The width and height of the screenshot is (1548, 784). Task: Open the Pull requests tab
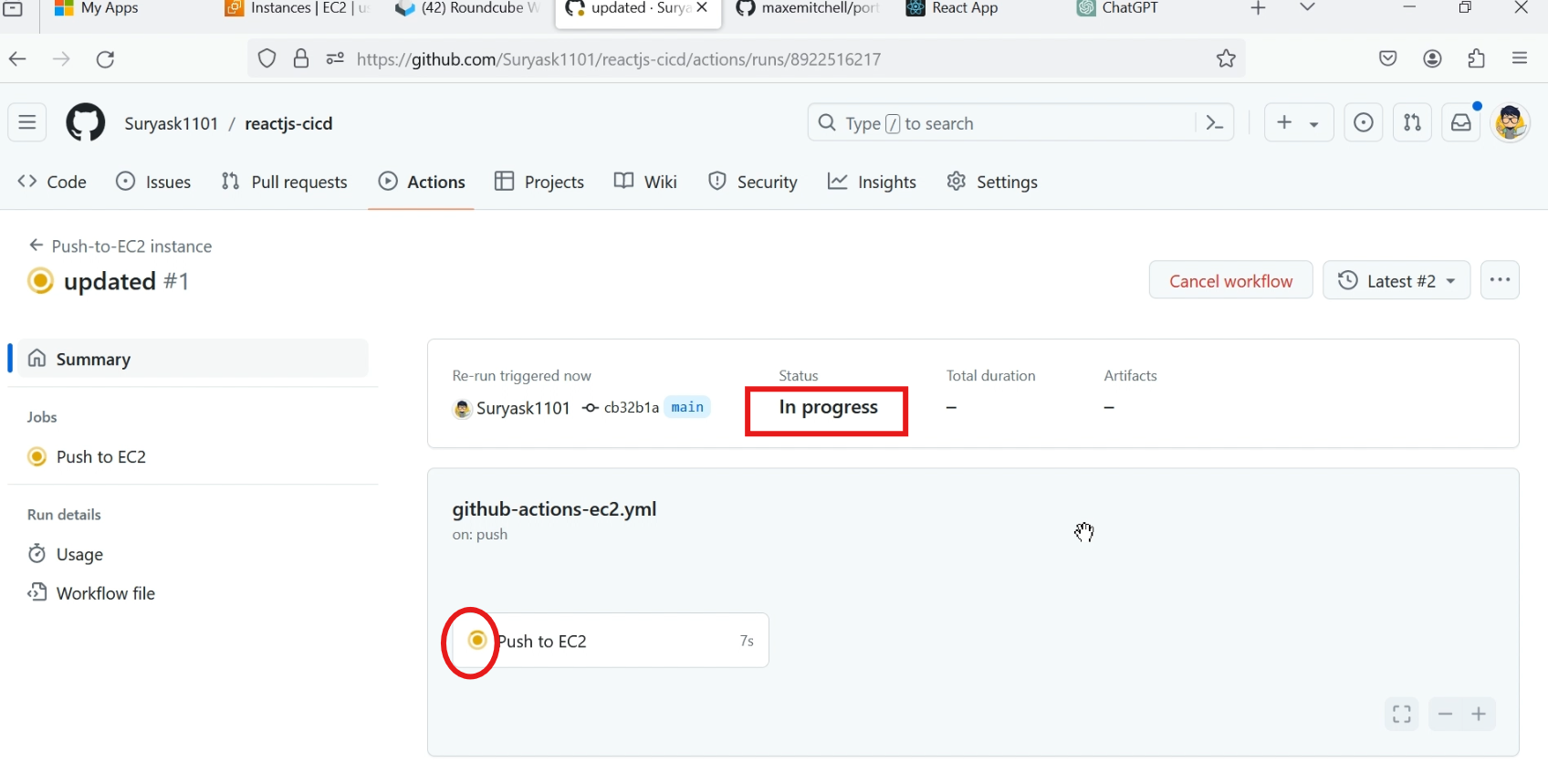tap(284, 182)
